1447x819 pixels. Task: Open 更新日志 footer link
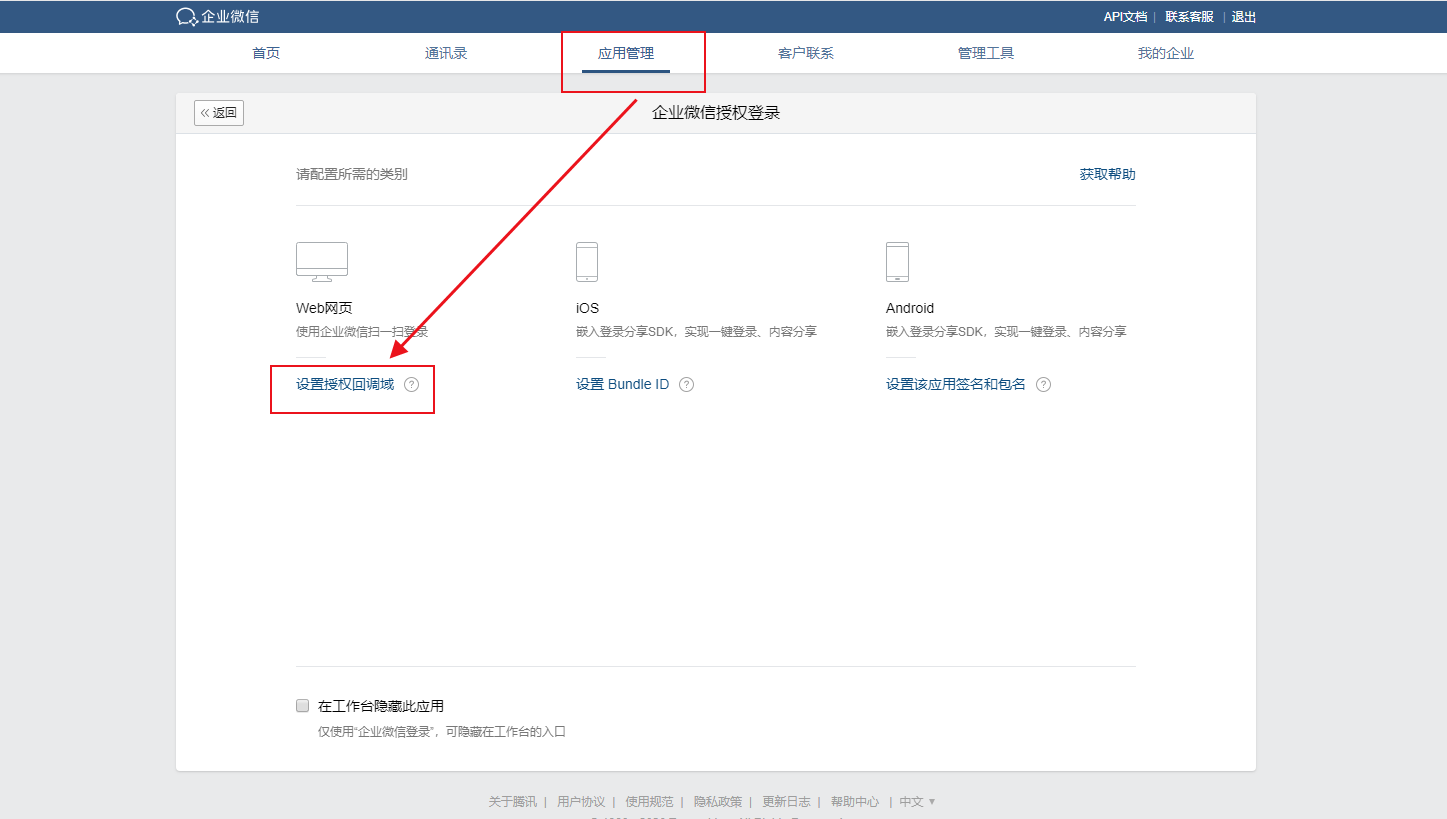coord(786,802)
